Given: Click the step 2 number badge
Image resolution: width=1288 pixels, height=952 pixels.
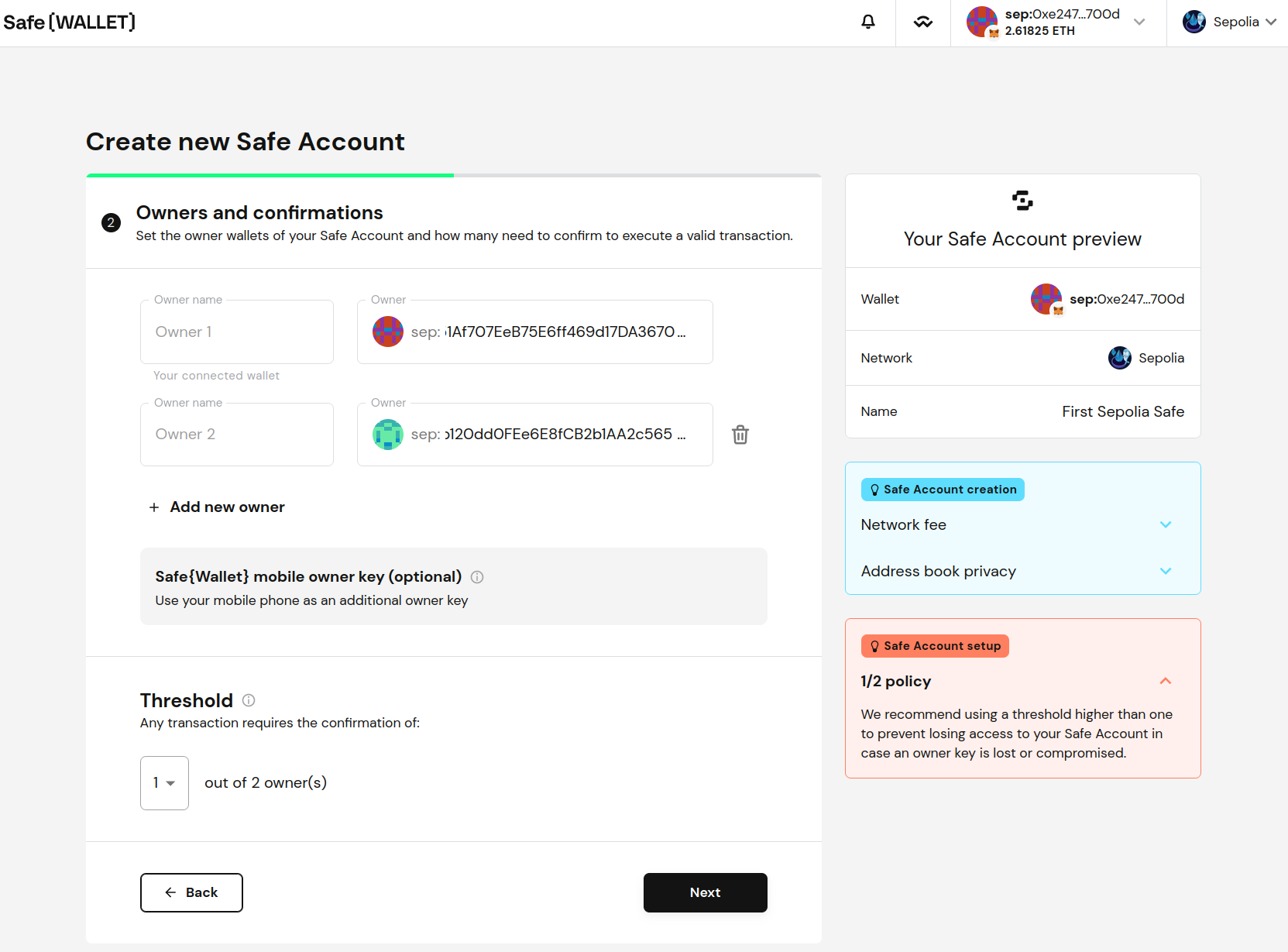Looking at the screenshot, I should (111, 223).
